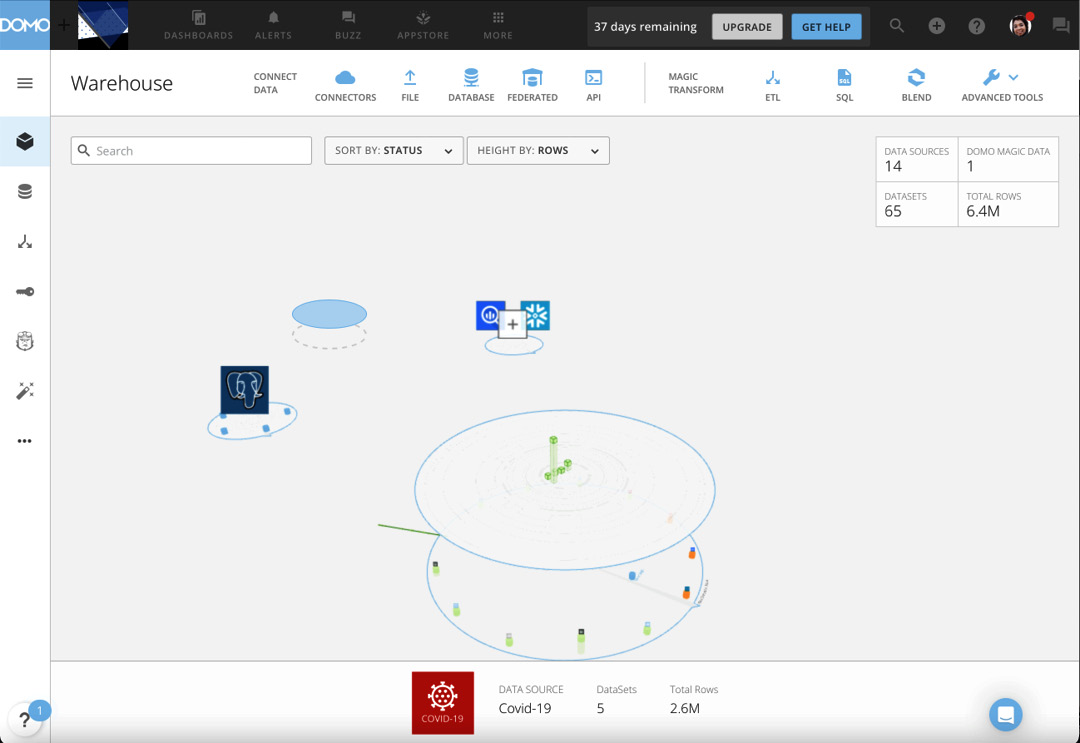
Task: Open the user profile avatar
Action: point(1019,25)
